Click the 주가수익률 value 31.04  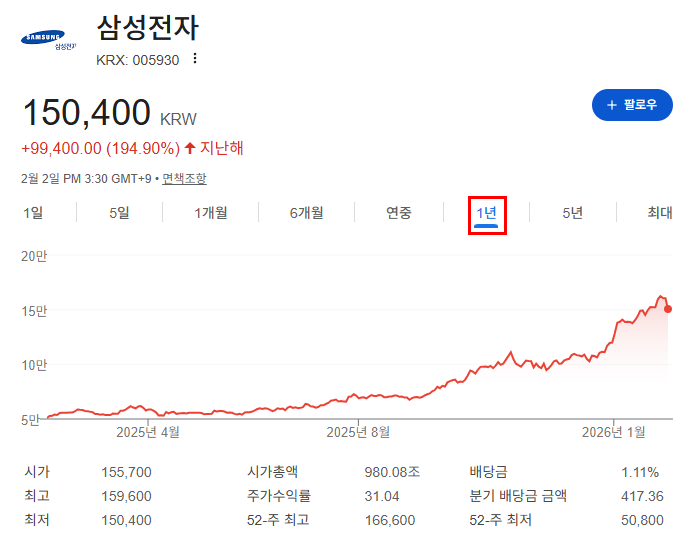tap(382, 496)
